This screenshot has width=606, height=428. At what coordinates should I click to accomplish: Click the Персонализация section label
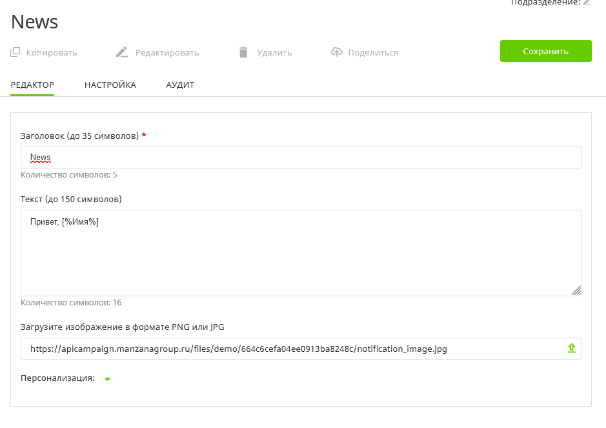(x=57, y=378)
